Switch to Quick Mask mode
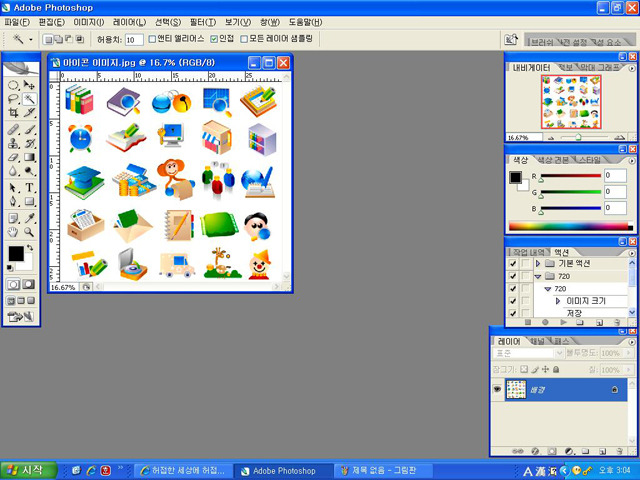This screenshot has height=480, width=640. tap(29, 284)
